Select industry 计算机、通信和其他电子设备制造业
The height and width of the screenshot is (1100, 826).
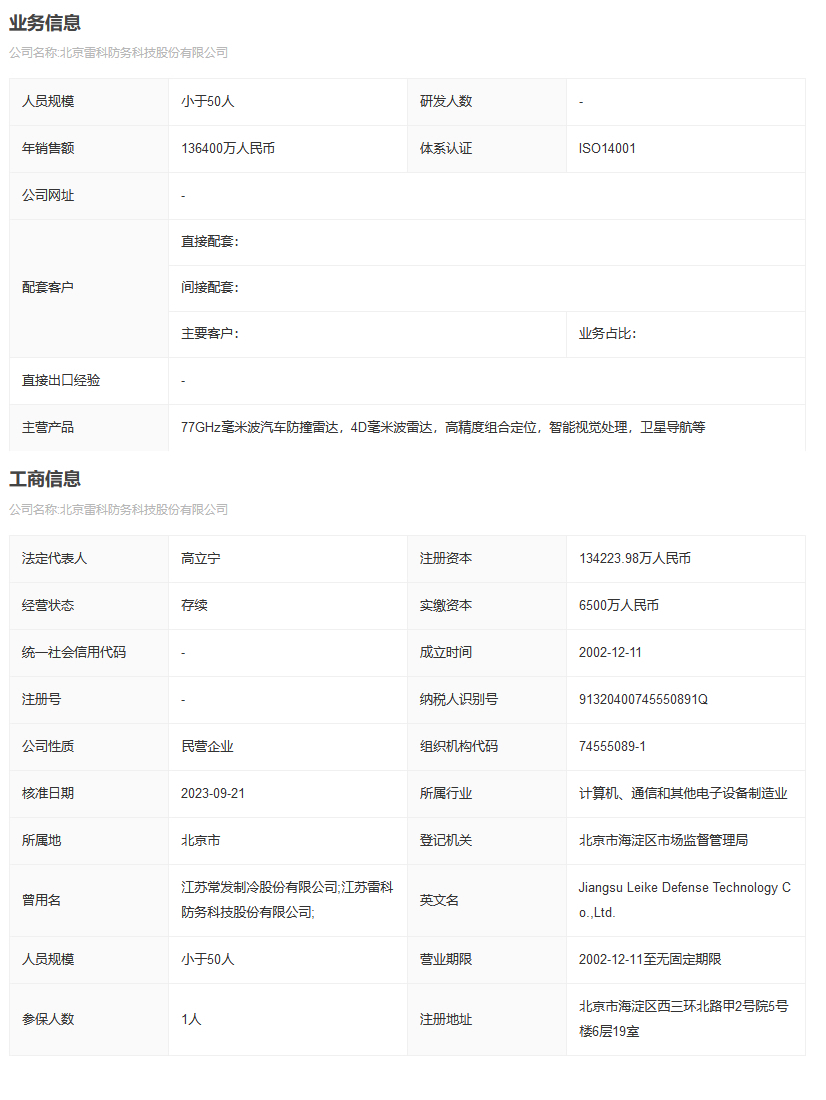click(x=683, y=794)
